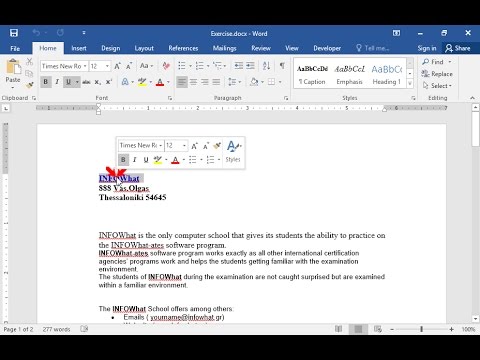Expand the Styles gallery more arrow
Screen dimensions: 480x360
410,83
